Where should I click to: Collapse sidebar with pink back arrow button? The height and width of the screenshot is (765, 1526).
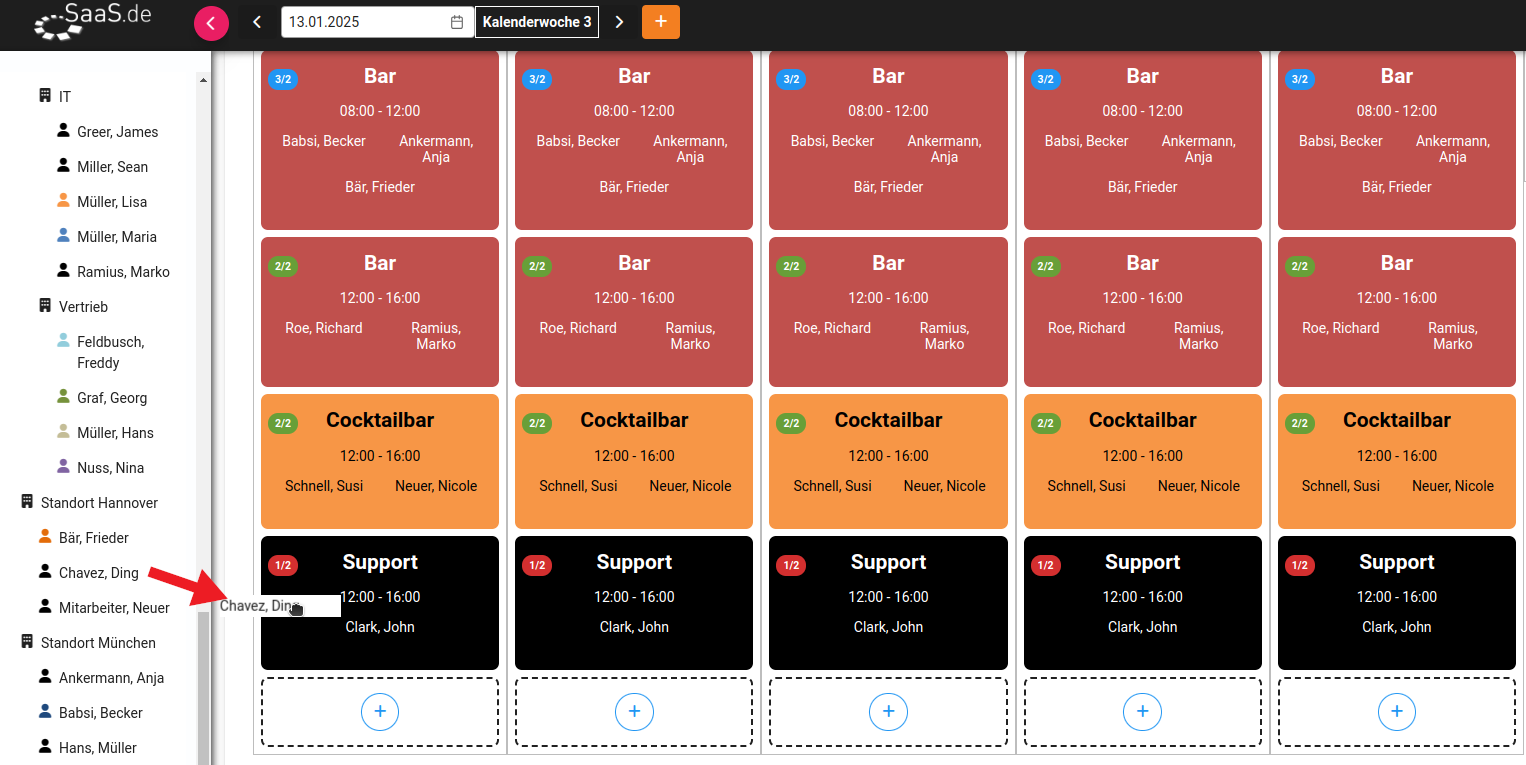pyautogui.click(x=211, y=22)
